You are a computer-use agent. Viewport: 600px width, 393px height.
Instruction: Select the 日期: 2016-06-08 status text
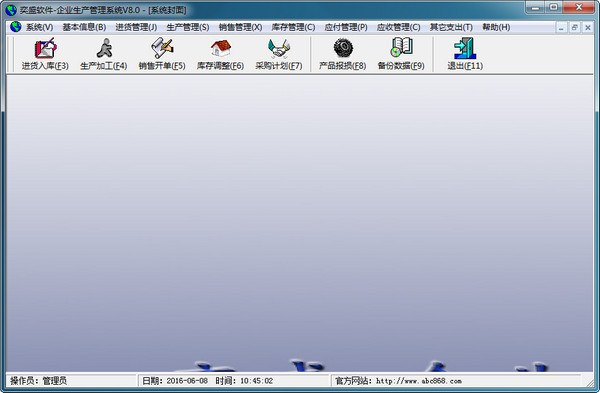[175, 381]
